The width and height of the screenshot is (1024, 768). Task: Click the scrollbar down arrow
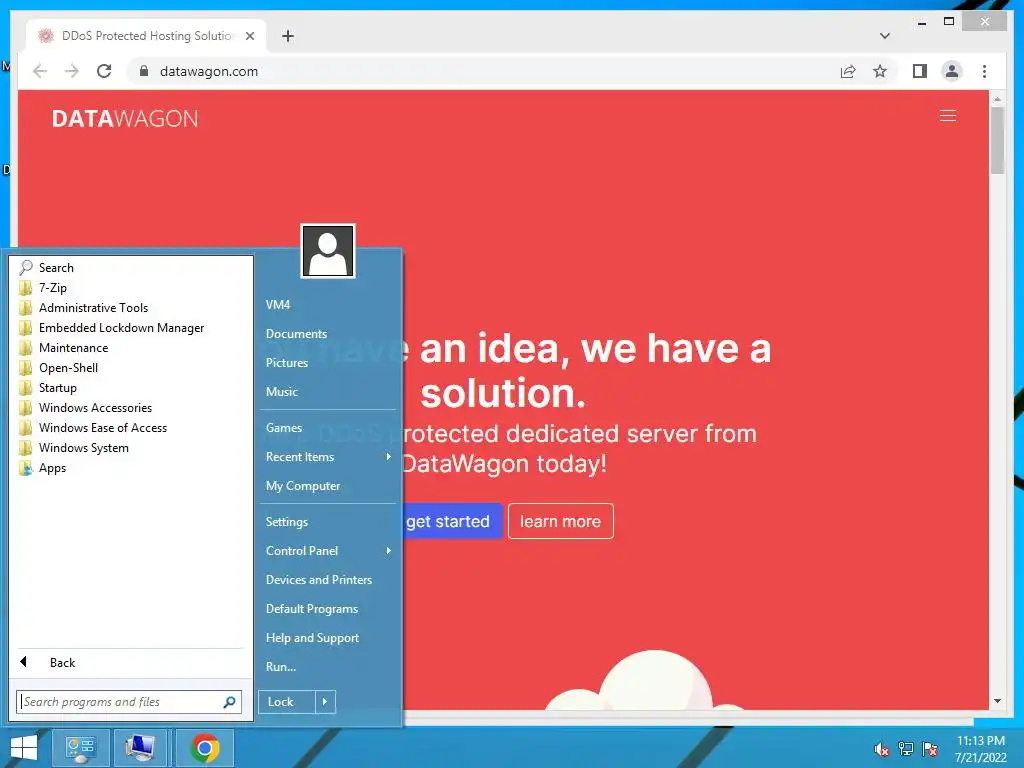click(x=997, y=701)
